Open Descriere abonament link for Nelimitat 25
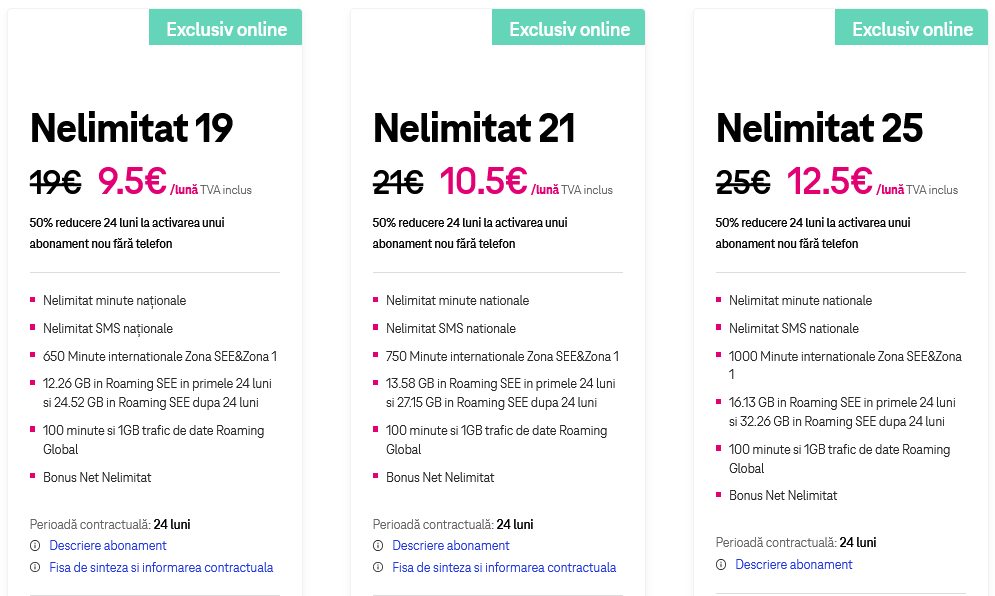995x596 pixels. (794, 565)
